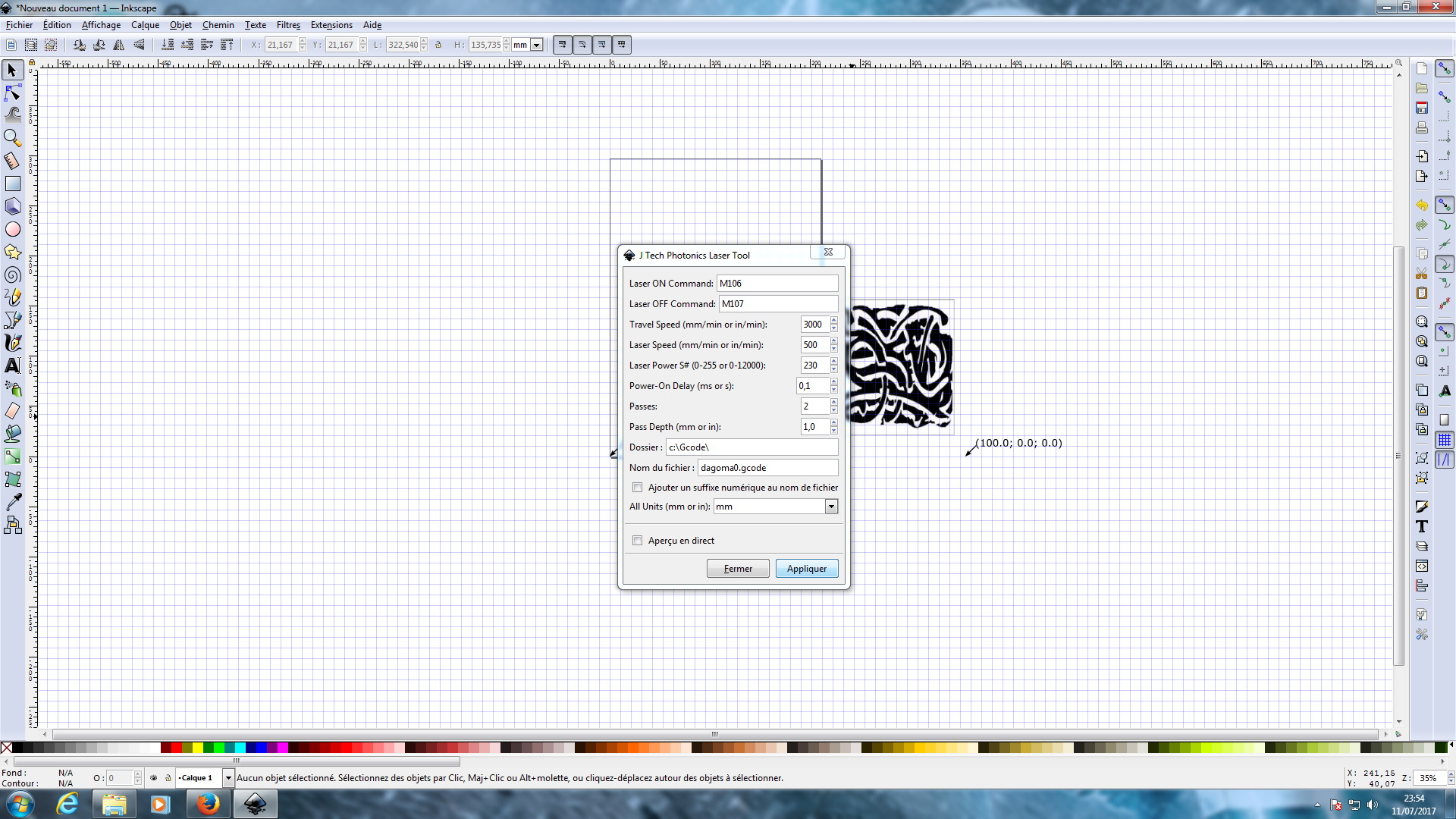1456x819 pixels.
Task: Increase Laser Speed spinner value
Action: [x=834, y=340]
